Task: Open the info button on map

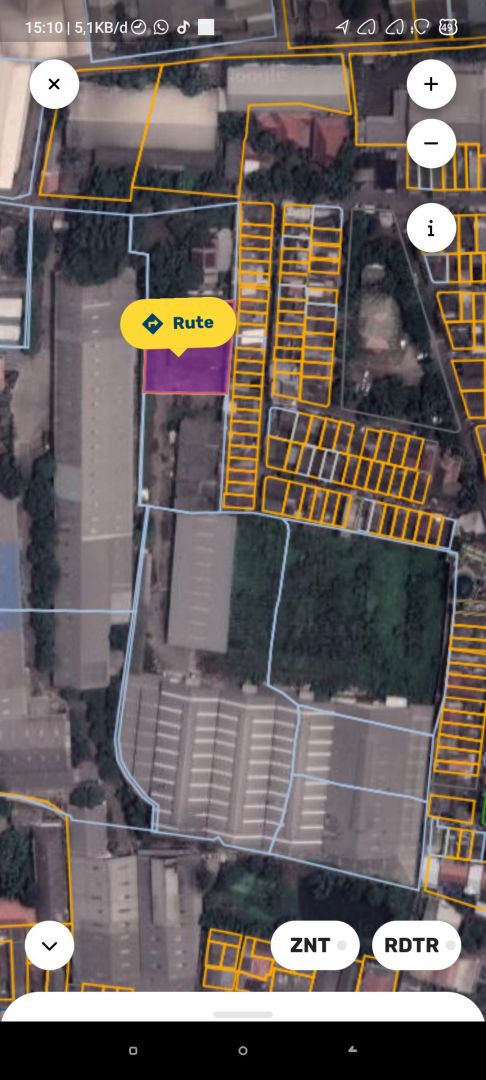Action: coord(431,228)
